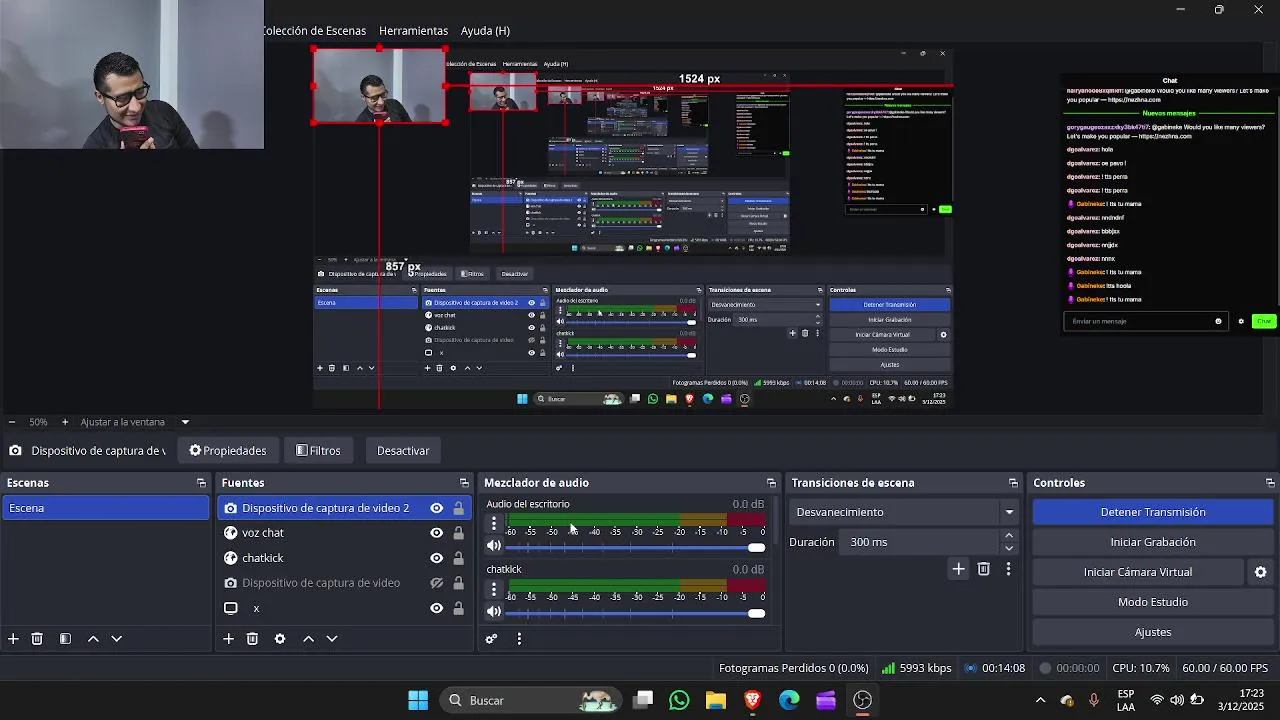Click Iniciar Grabación
Screen dimensions: 1280x720
(x=1153, y=542)
